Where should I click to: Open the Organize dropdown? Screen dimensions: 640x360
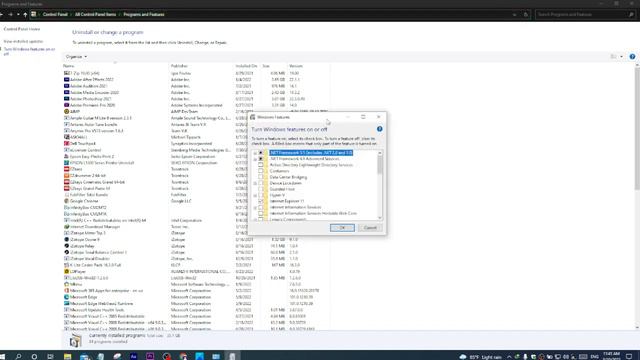[x=76, y=57]
